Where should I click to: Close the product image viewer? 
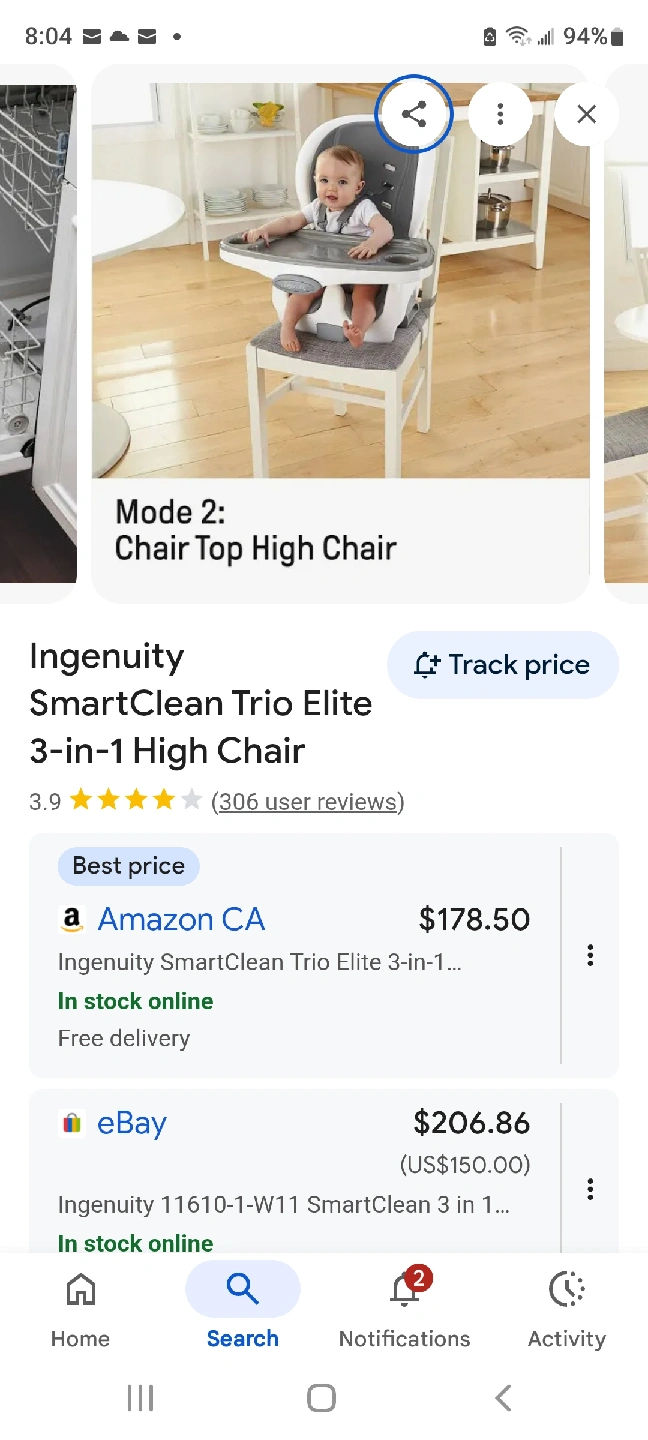[586, 114]
